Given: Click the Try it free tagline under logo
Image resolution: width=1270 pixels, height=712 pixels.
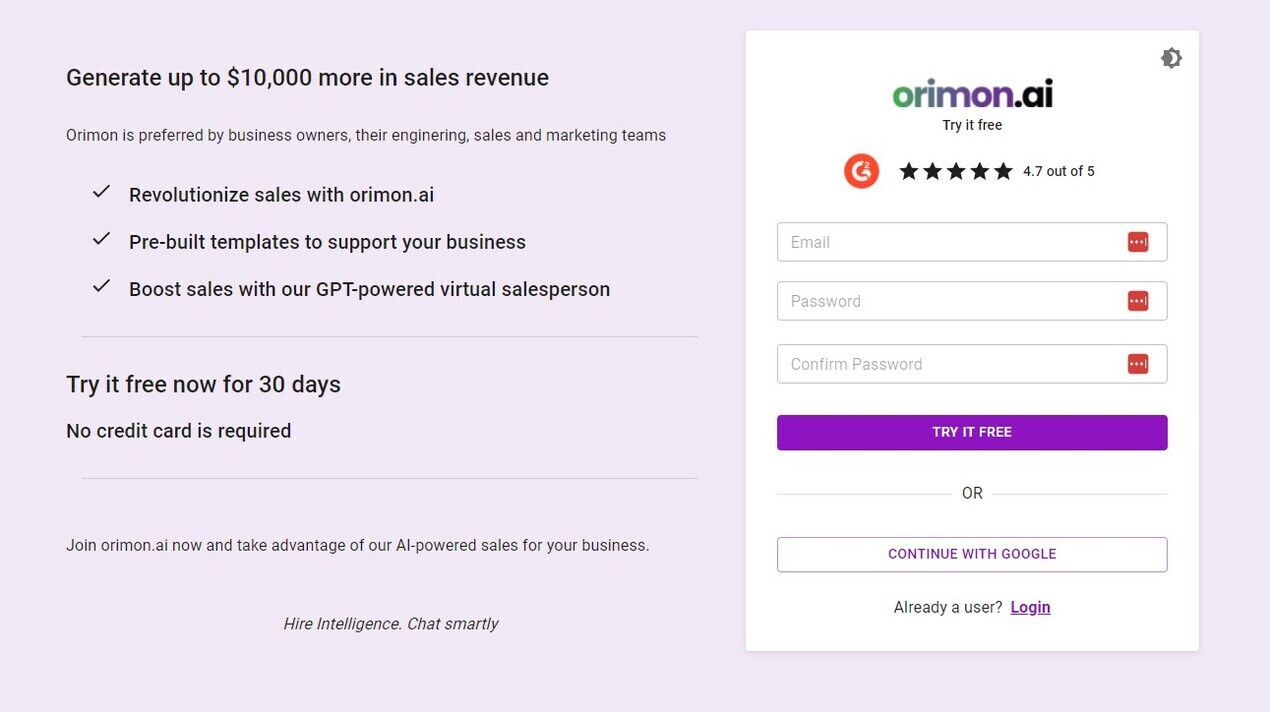Looking at the screenshot, I should click(x=972, y=125).
